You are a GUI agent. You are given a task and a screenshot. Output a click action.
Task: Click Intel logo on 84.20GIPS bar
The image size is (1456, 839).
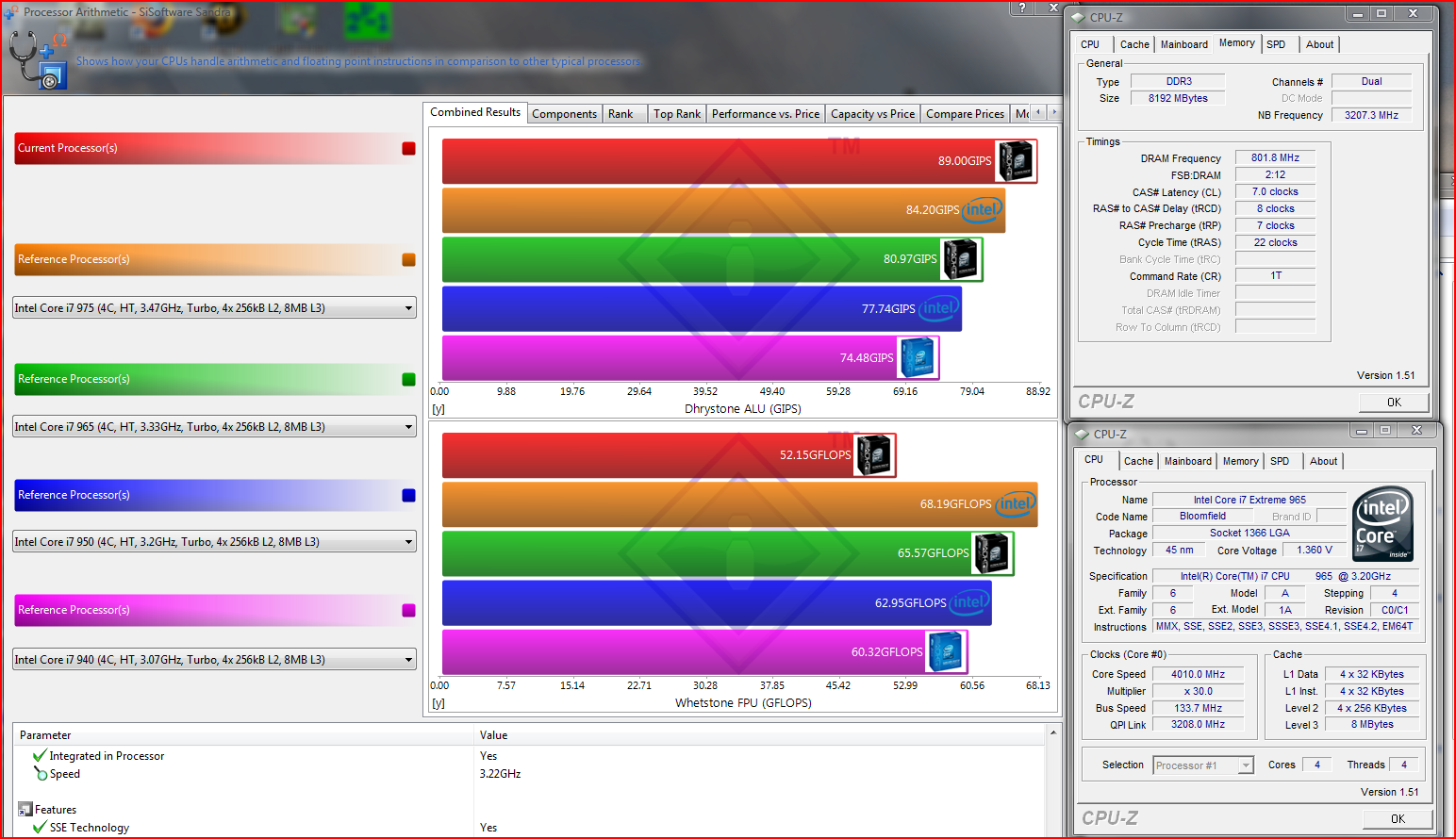click(x=983, y=209)
